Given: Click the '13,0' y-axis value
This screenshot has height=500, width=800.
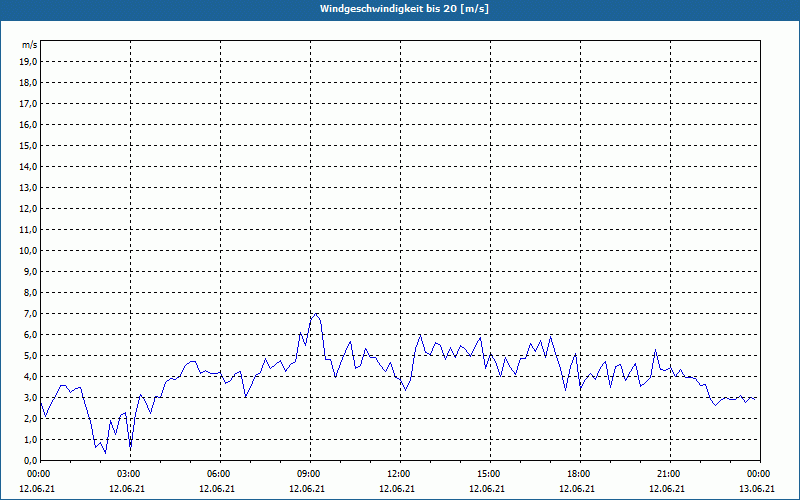Looking at the screenshot, I should pos(29,188).
